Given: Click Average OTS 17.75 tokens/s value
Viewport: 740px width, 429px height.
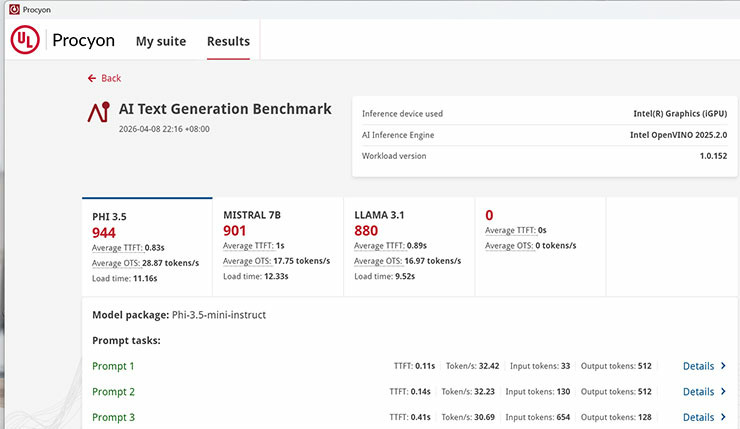Looking at the screenshot, I should pos(302,261).
